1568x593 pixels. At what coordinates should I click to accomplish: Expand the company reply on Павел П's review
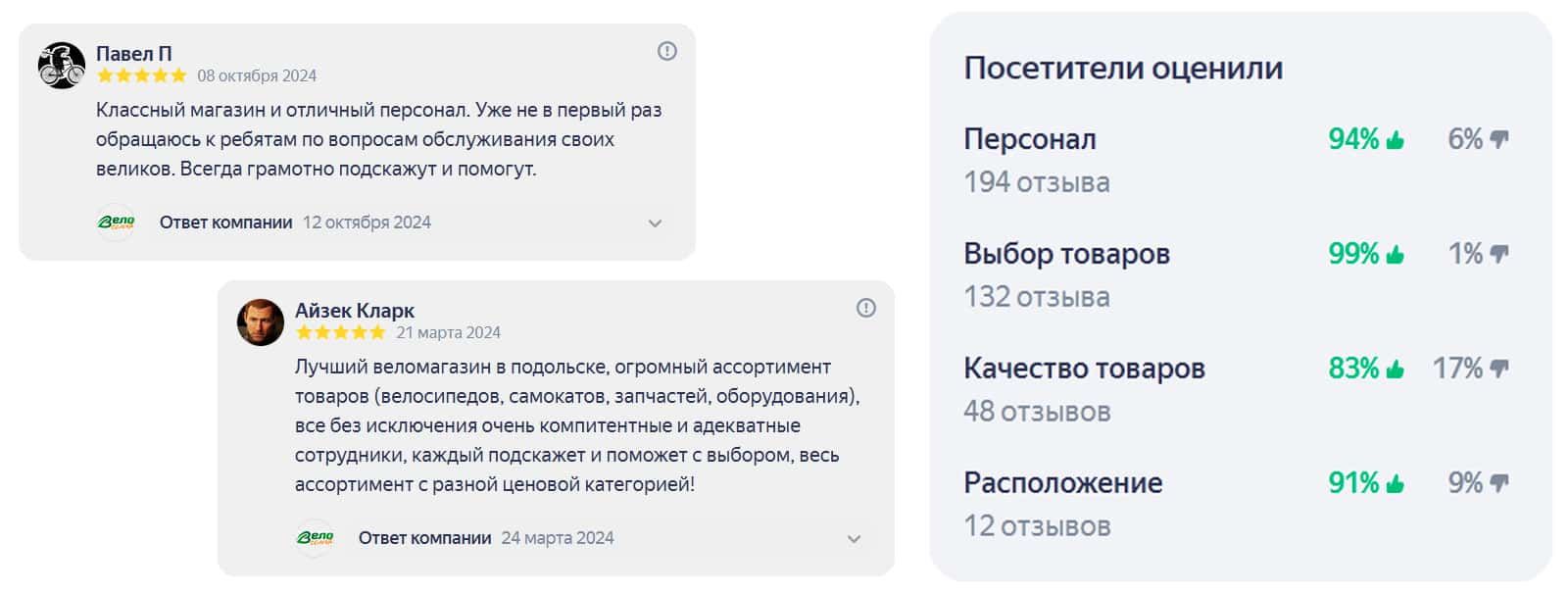655,223
